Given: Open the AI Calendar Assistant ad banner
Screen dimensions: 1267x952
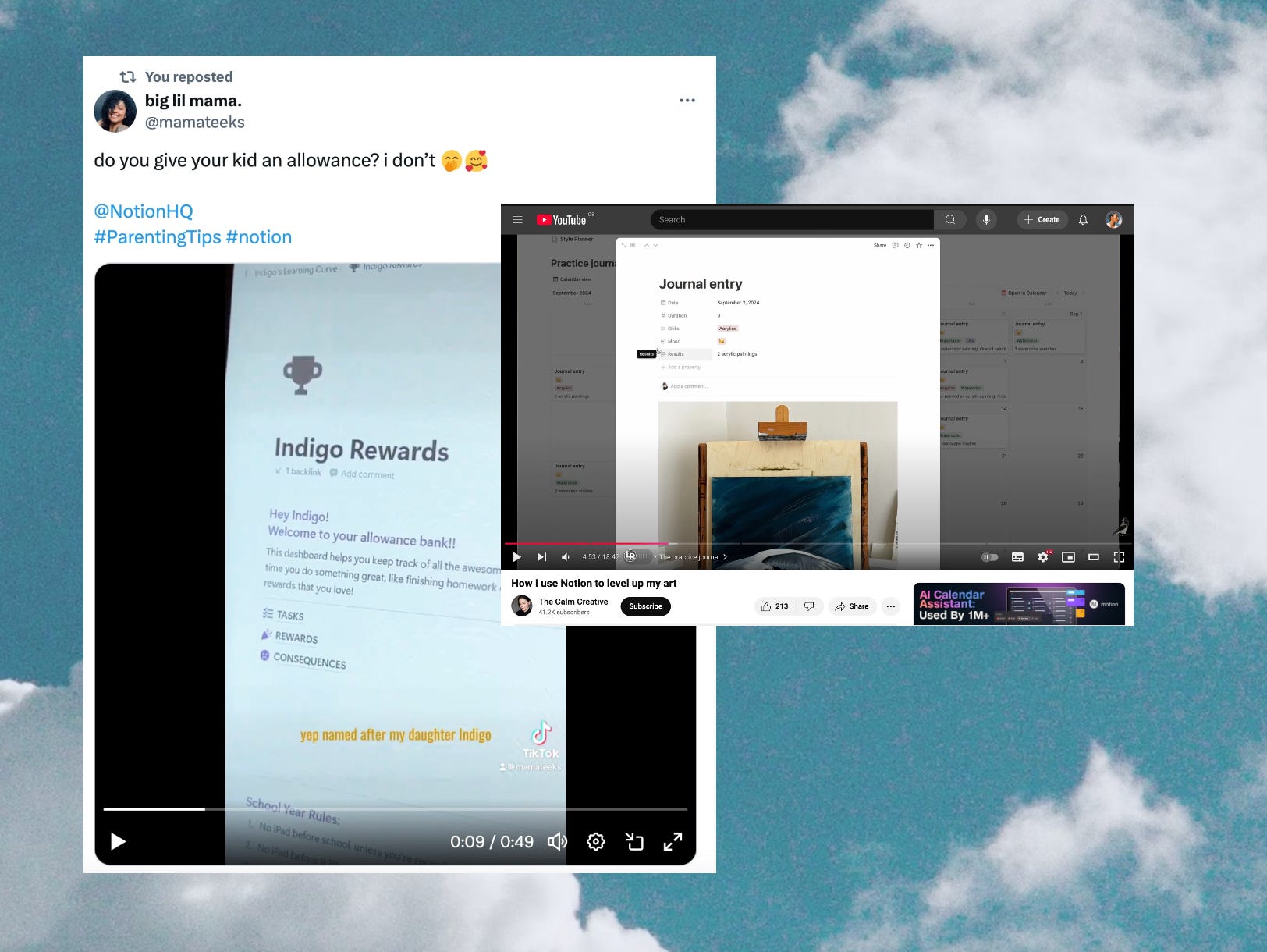Looking at the screenshot, I should point(1019,604).
